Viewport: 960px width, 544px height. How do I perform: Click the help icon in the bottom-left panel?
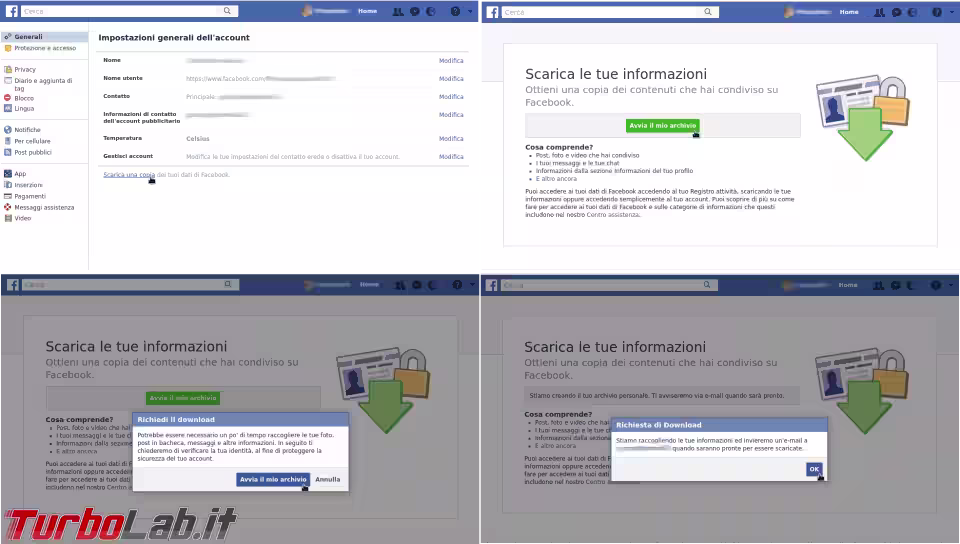click(x=457, y=285)
